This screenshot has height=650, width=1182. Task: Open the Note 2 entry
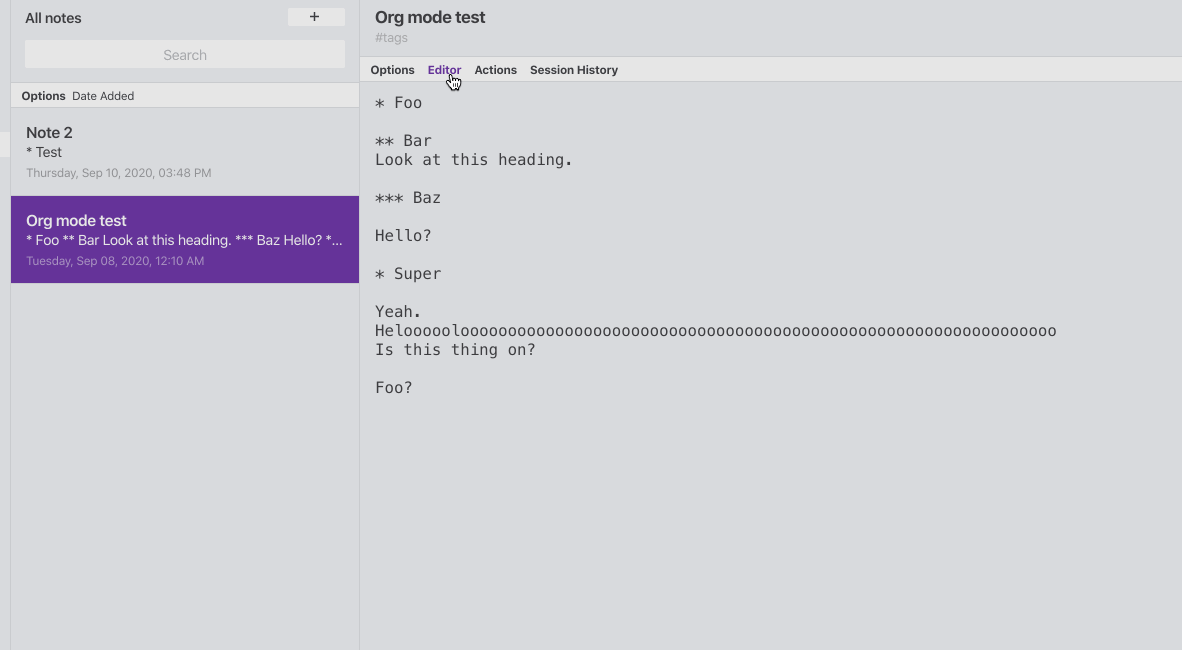coord(185,152)
